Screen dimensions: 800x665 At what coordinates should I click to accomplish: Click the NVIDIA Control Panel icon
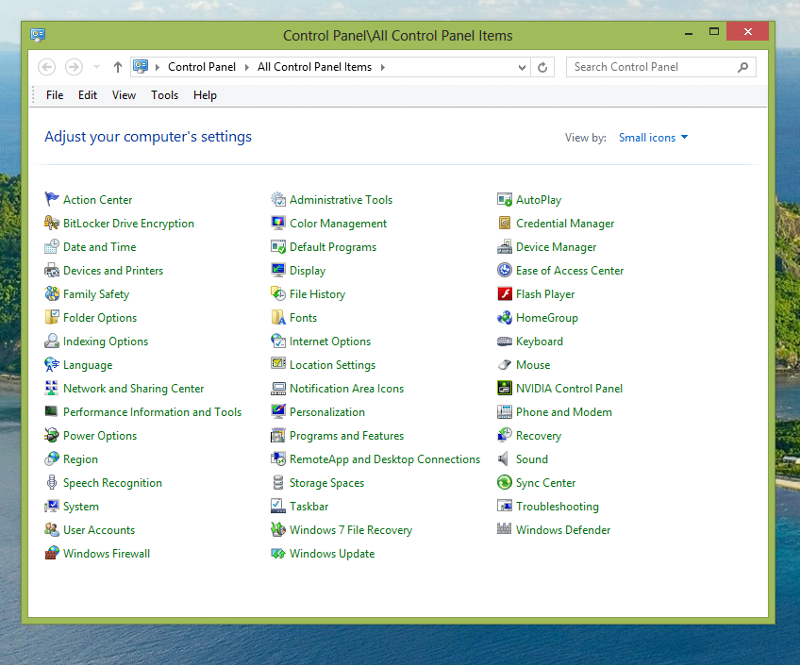[504, 388]
